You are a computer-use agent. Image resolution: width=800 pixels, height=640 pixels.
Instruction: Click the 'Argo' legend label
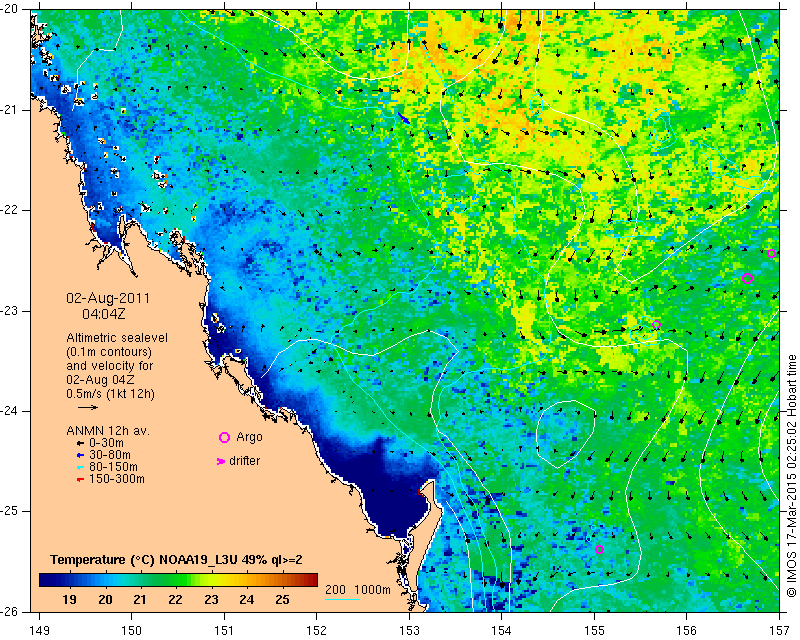click(x=249, y=437)
